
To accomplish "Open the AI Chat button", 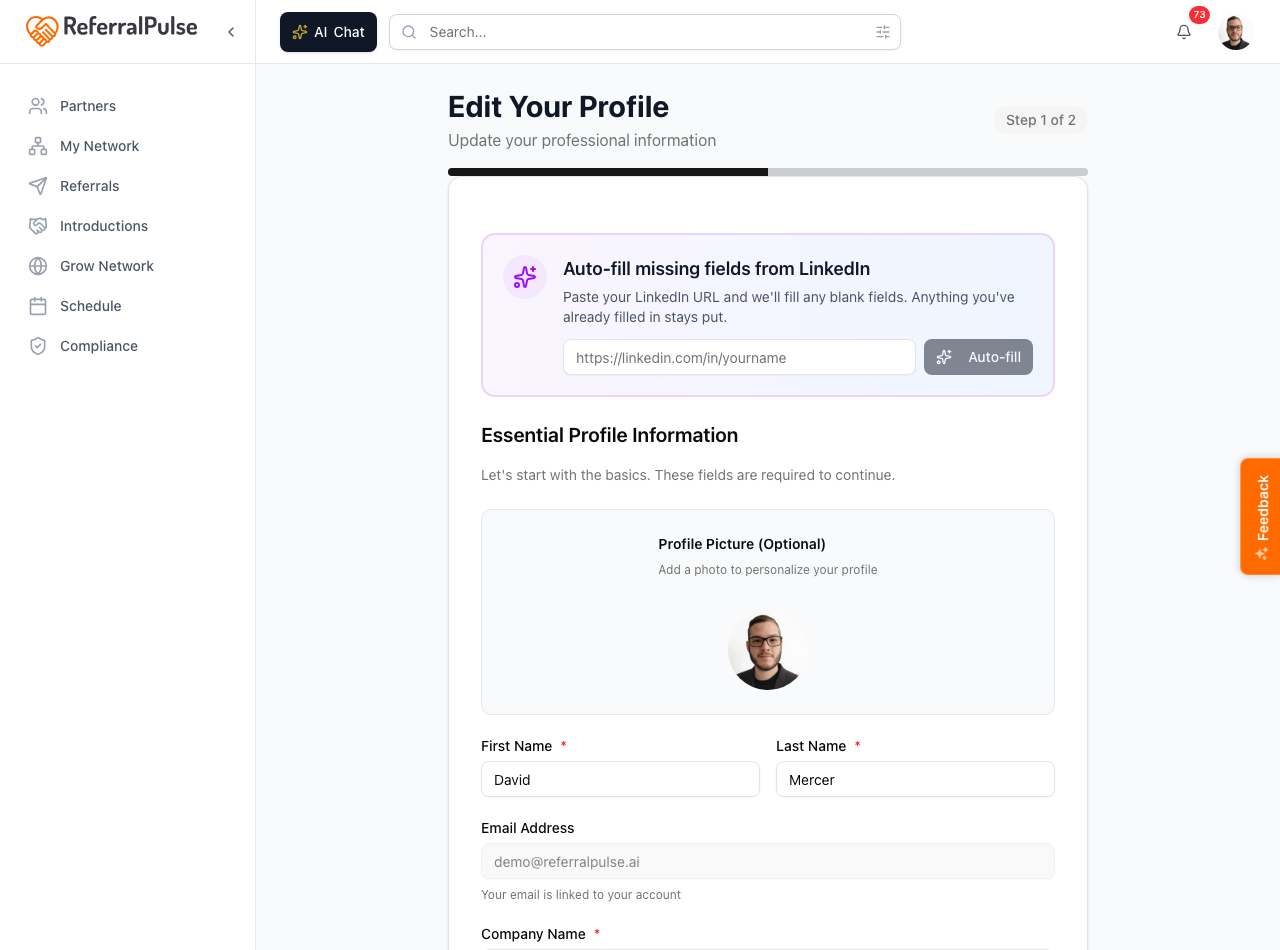I will (x=328, y=32).
